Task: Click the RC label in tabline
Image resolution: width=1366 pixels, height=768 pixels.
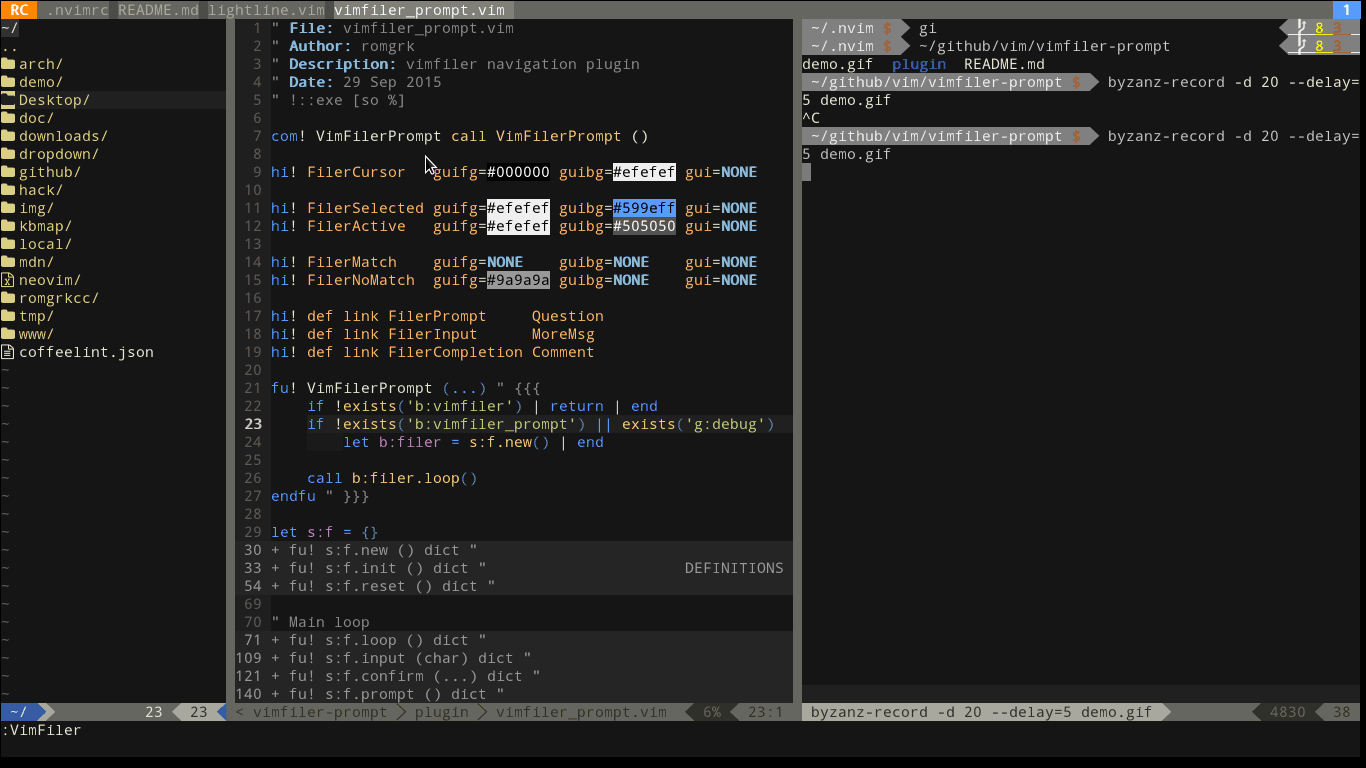Action: point(19,10)
